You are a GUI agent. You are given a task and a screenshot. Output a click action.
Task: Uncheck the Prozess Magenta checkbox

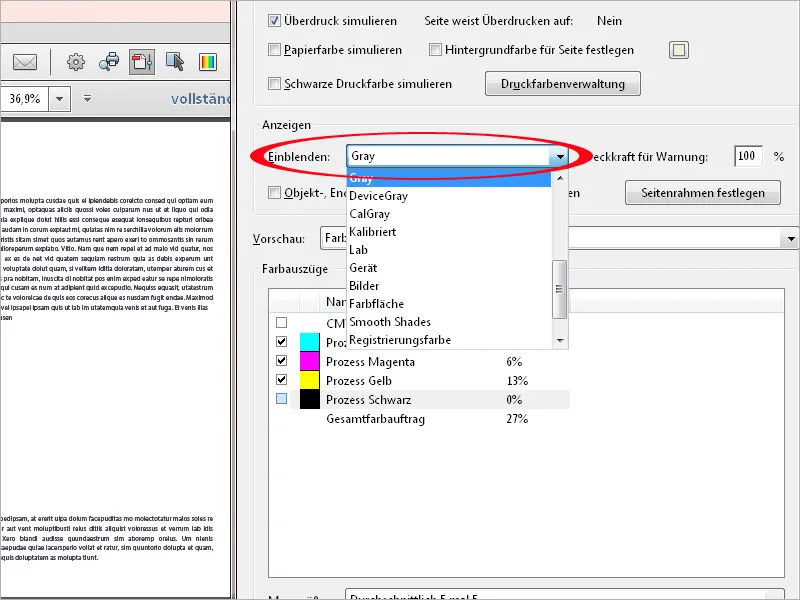(x=281, y=361)
